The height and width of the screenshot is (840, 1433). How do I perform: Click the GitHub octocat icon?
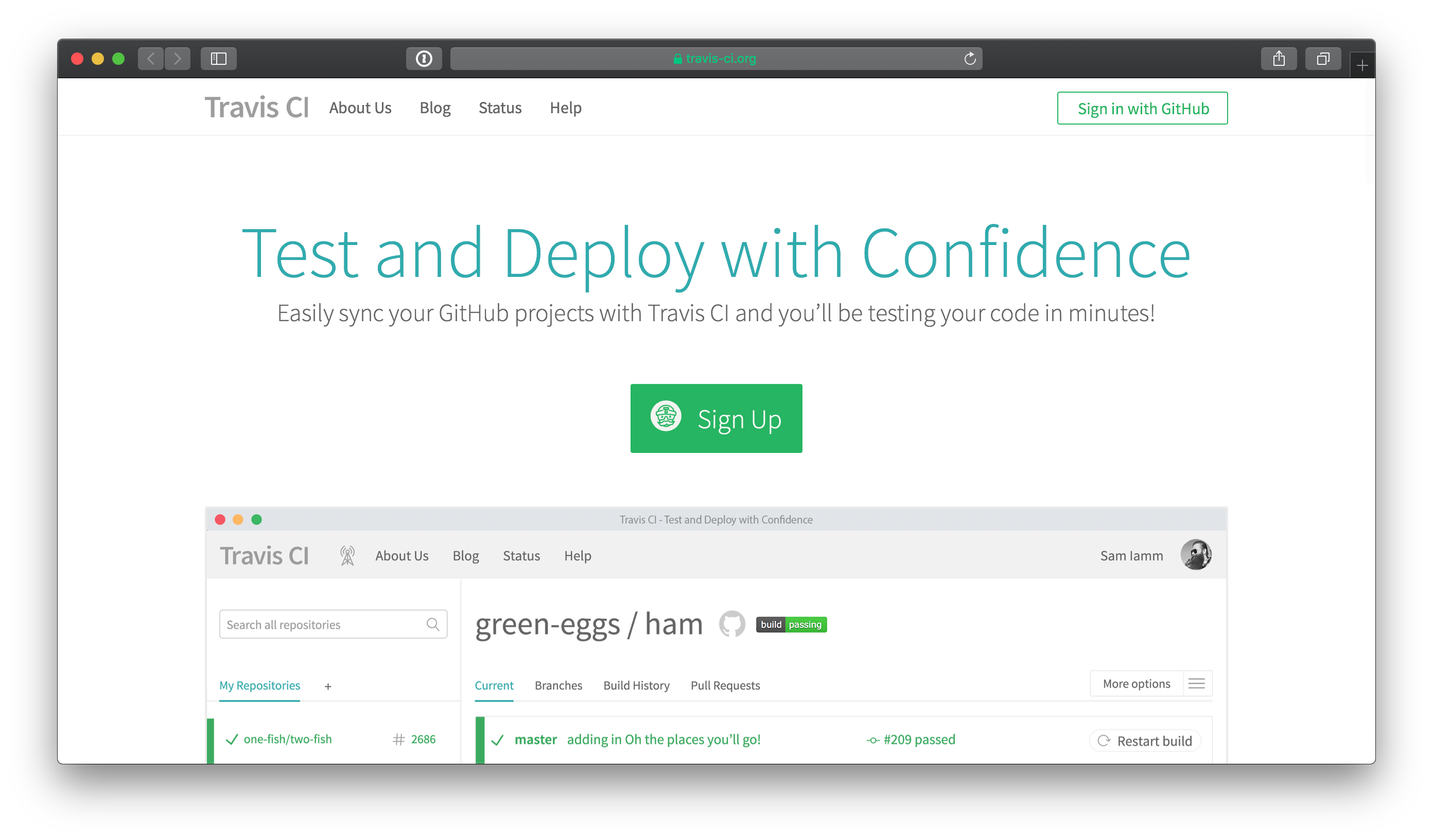[x=732, y=624]
